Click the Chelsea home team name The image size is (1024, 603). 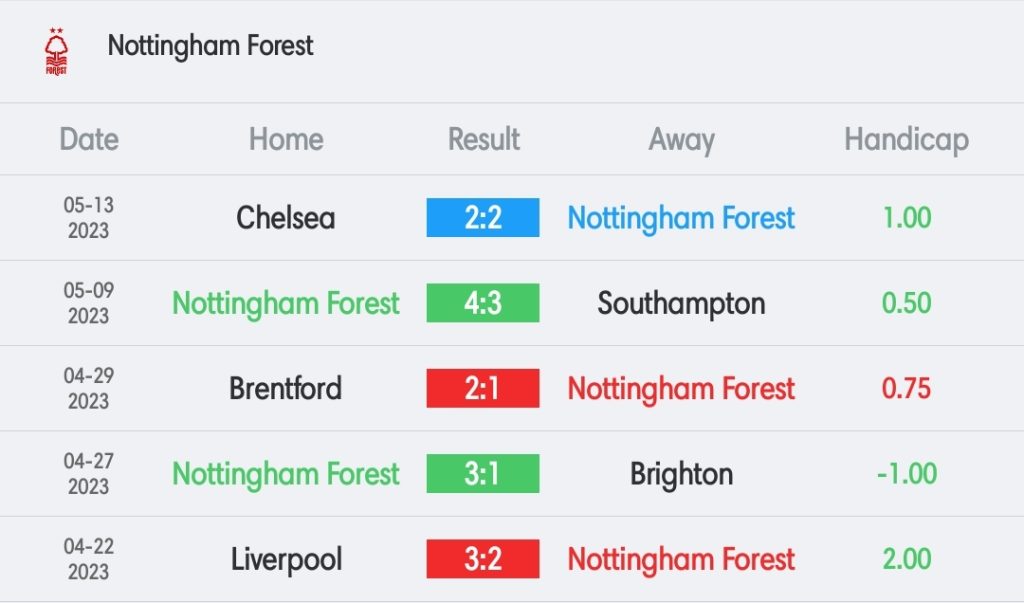click(285, 218)
